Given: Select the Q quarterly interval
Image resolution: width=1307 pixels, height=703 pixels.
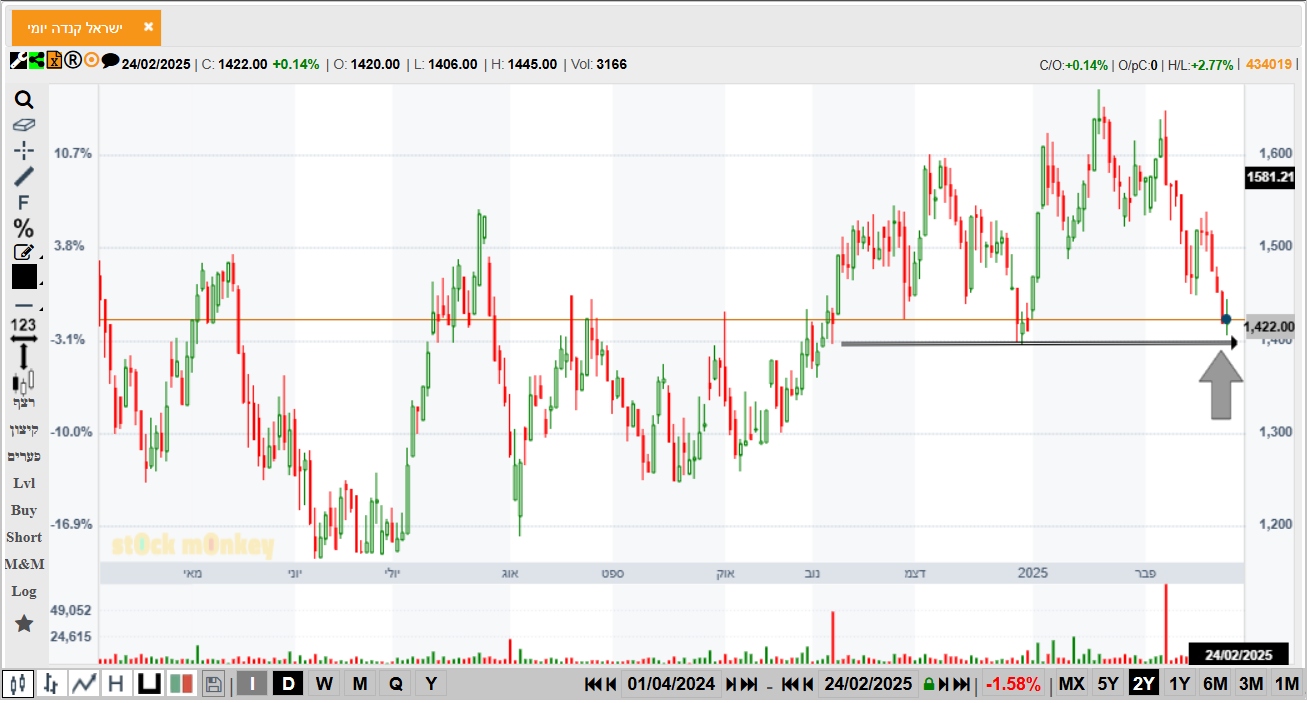Looking at the screenshot, I should click(396, 684).
